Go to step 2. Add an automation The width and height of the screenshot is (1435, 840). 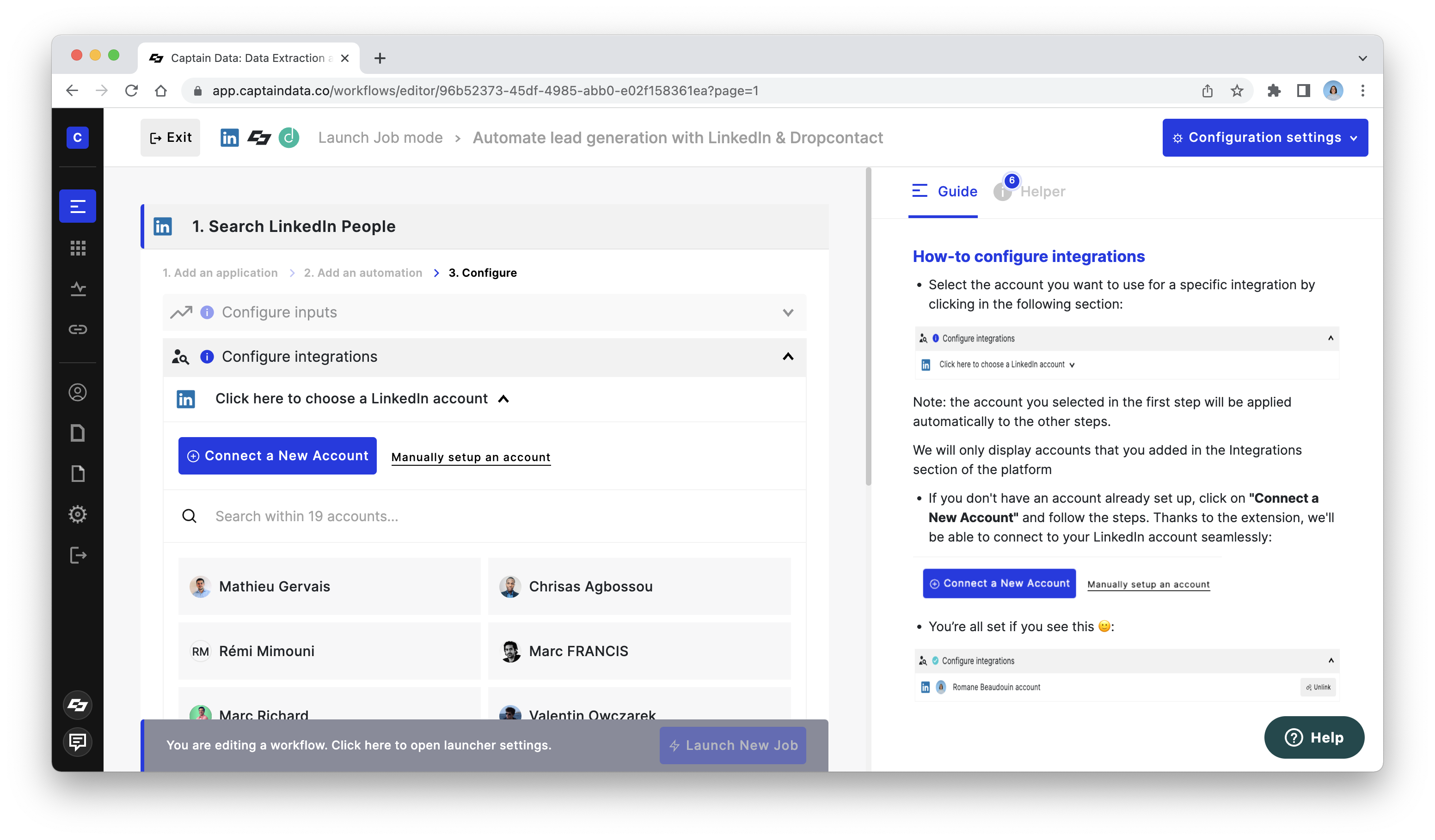click(x=363, y=273)
